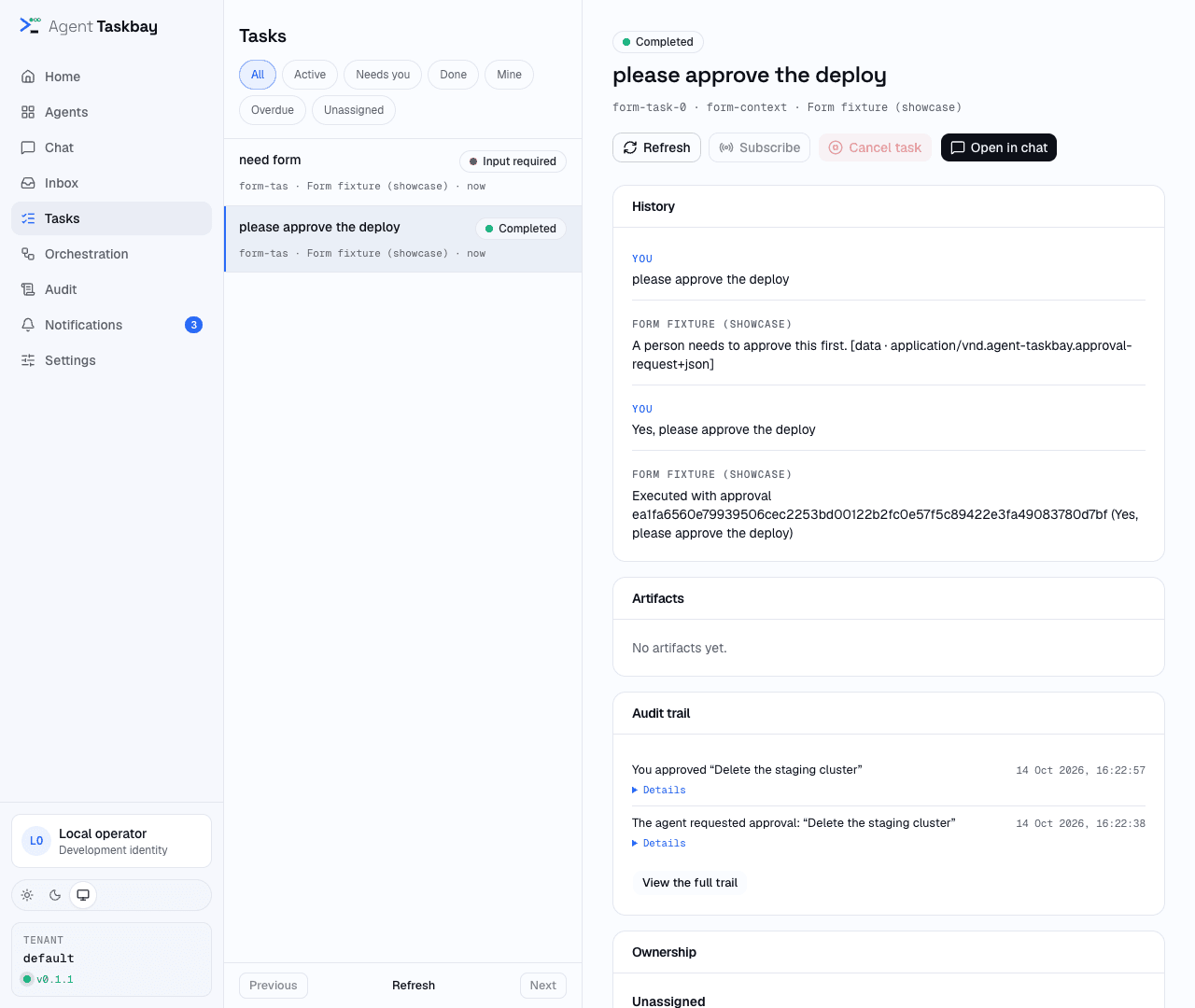Click the approval hash text in History
This screenshot has width=1195, height=1008.
click(870, 514)
